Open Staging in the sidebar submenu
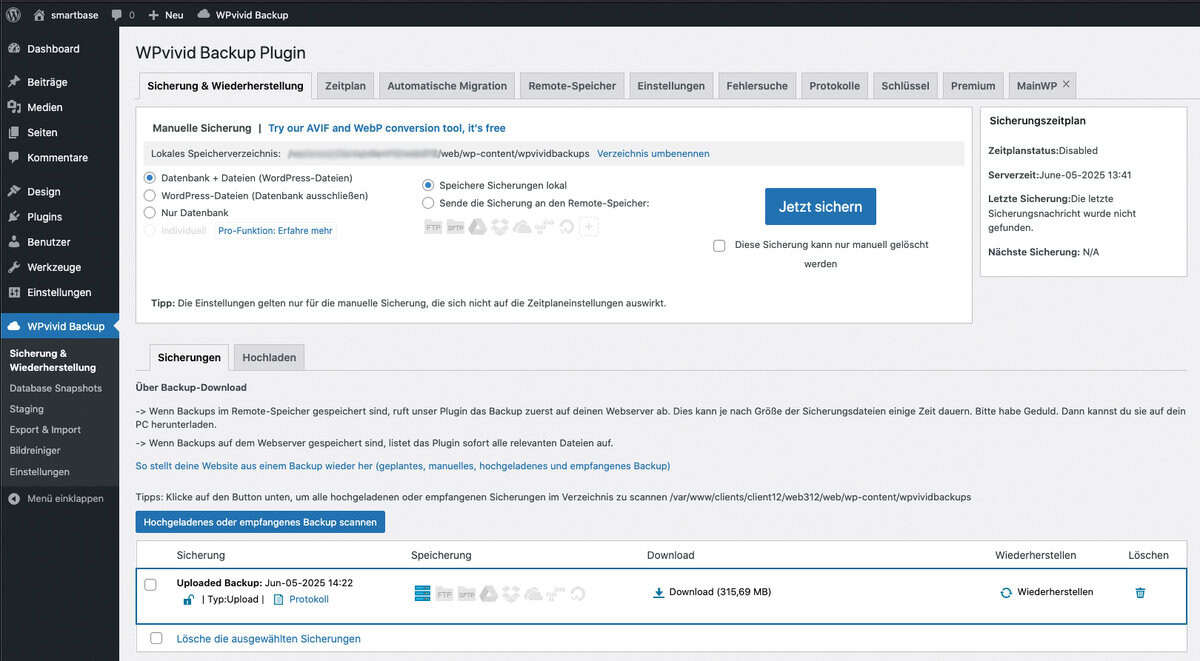This screenshot has height=661, width=1200. (27, 409)
